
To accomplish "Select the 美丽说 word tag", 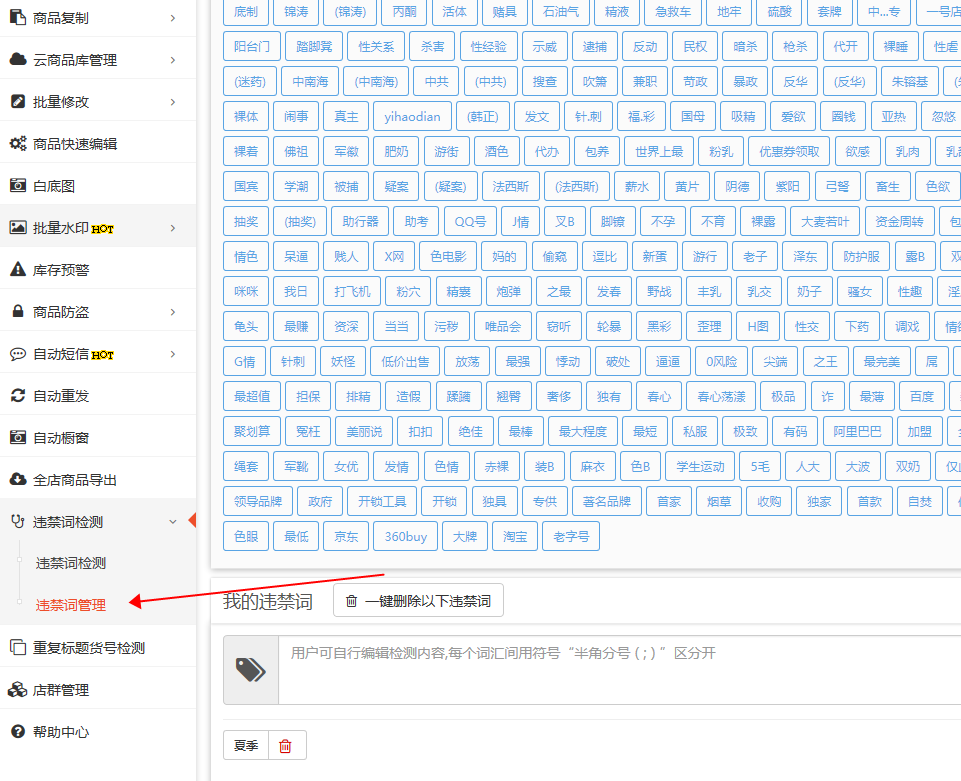I will pyautogui.click(x=364, y=432).
